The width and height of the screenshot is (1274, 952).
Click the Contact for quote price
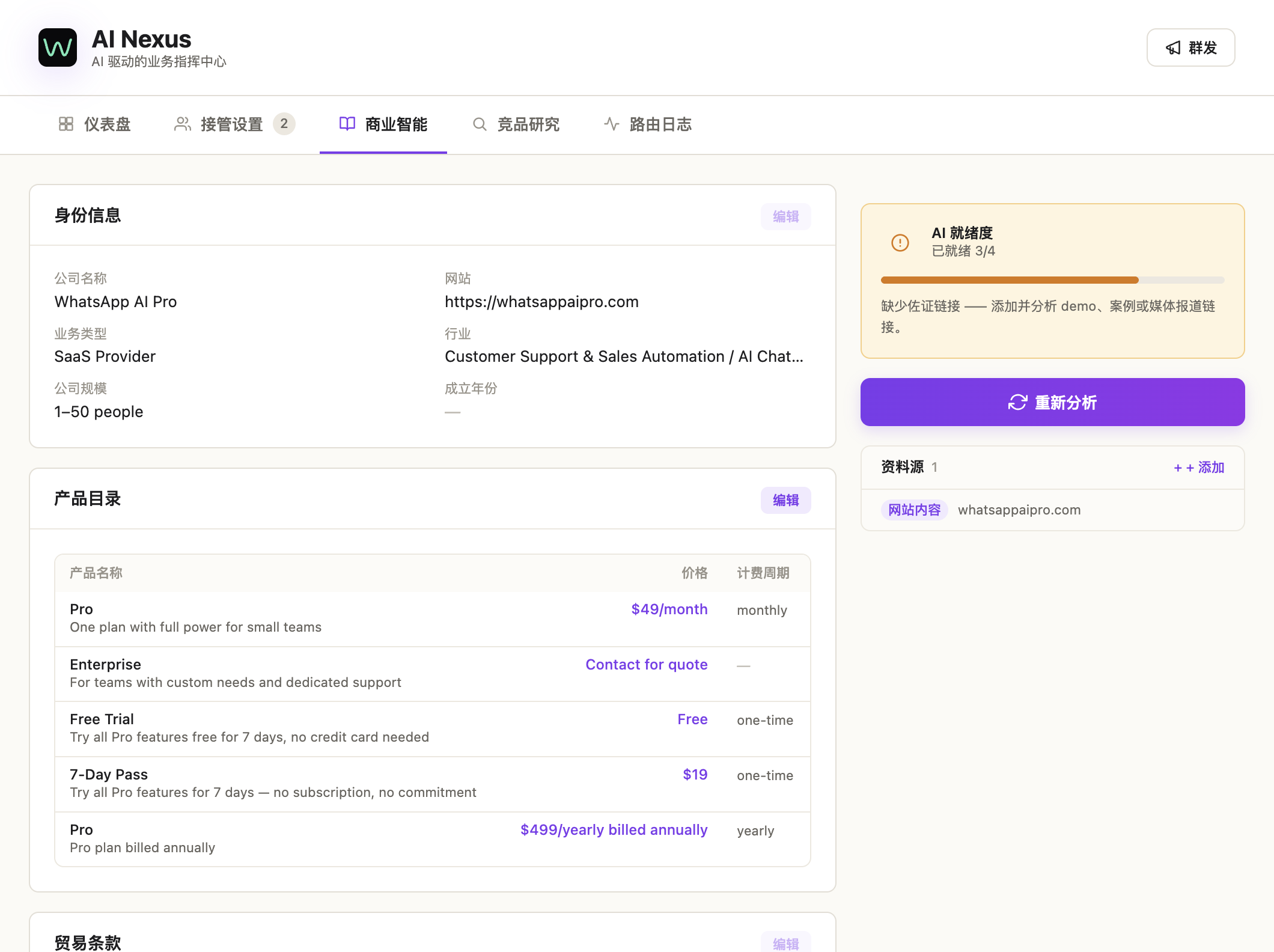pyautogui.click(x=647, y=665)
